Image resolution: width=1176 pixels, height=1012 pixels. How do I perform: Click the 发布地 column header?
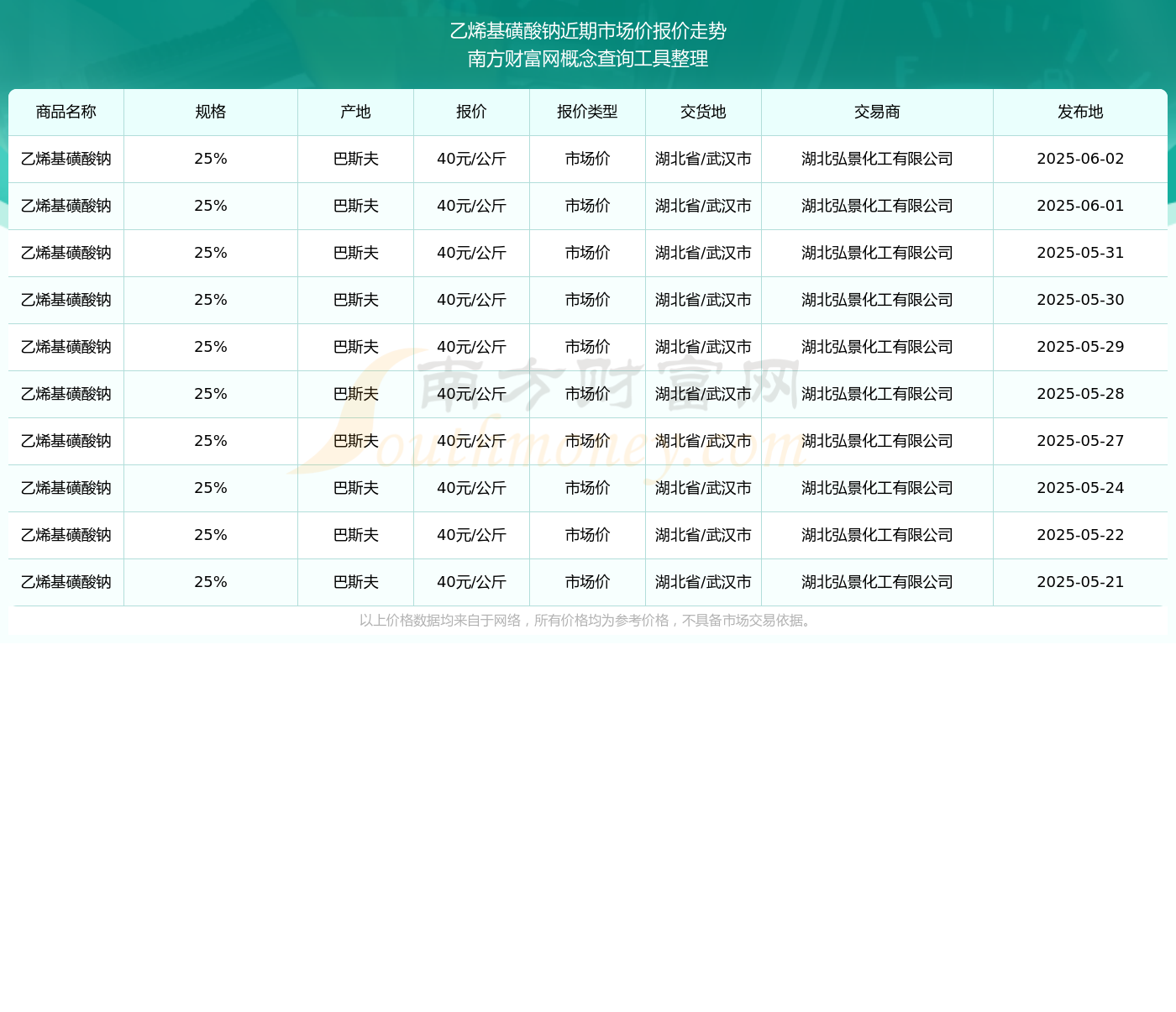coord(1080,112)
